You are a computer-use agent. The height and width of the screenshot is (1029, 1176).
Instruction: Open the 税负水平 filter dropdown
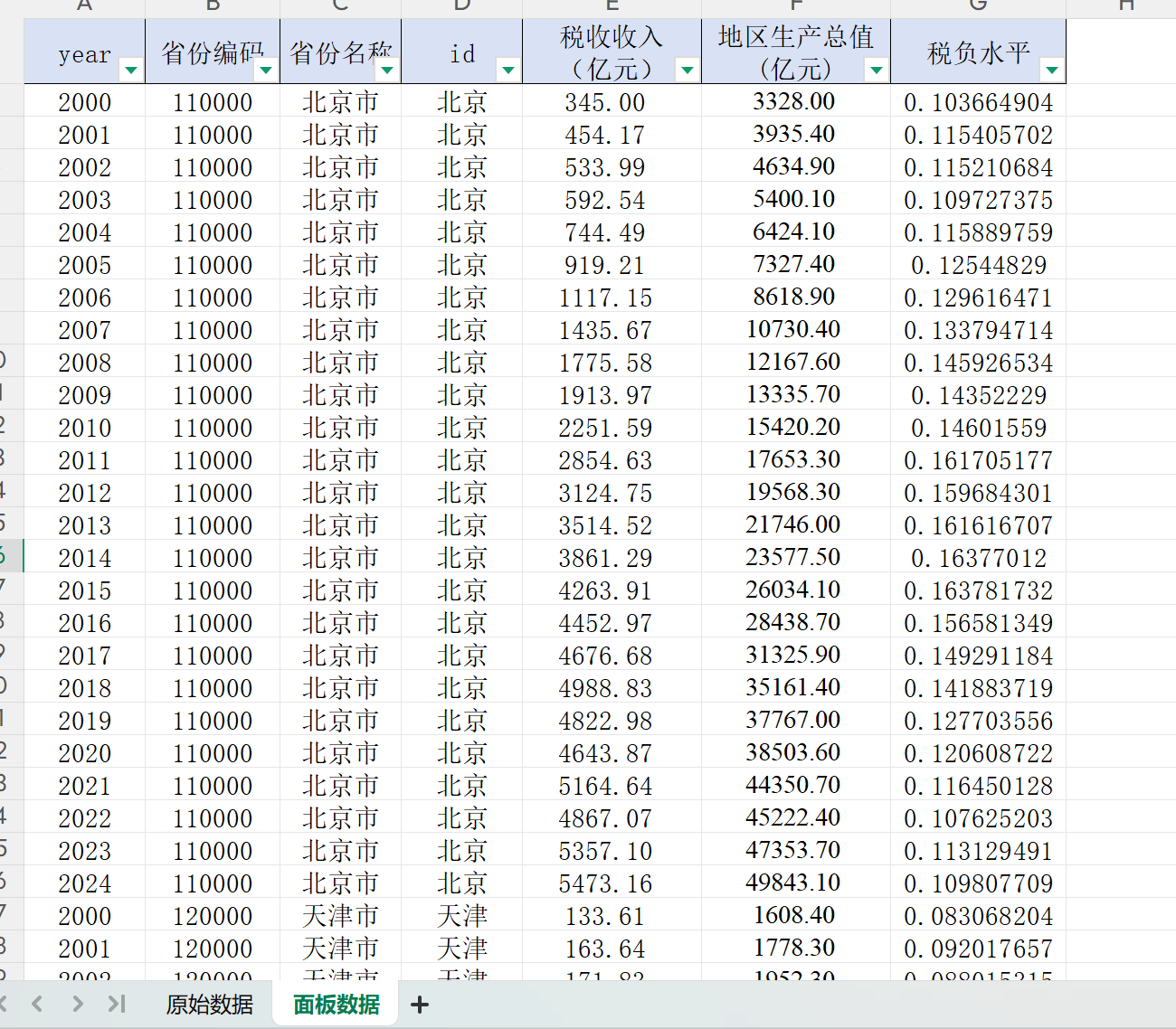tap(1052, 70)
